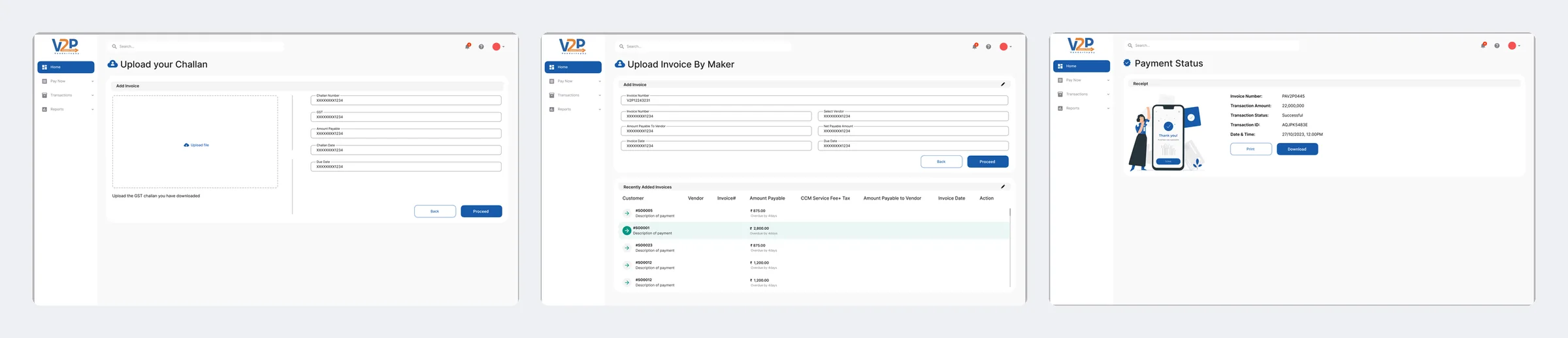Click cloud upload icon beside Upload your Challan title

(112, 64)
